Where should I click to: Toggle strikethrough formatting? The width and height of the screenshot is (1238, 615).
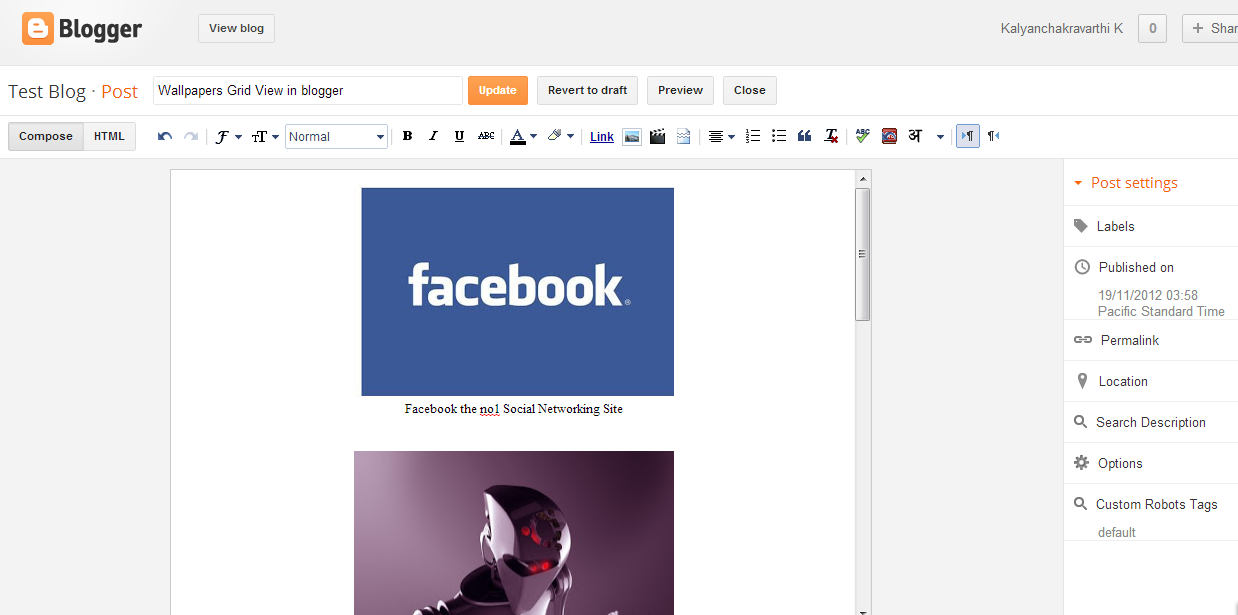[485, 136]
